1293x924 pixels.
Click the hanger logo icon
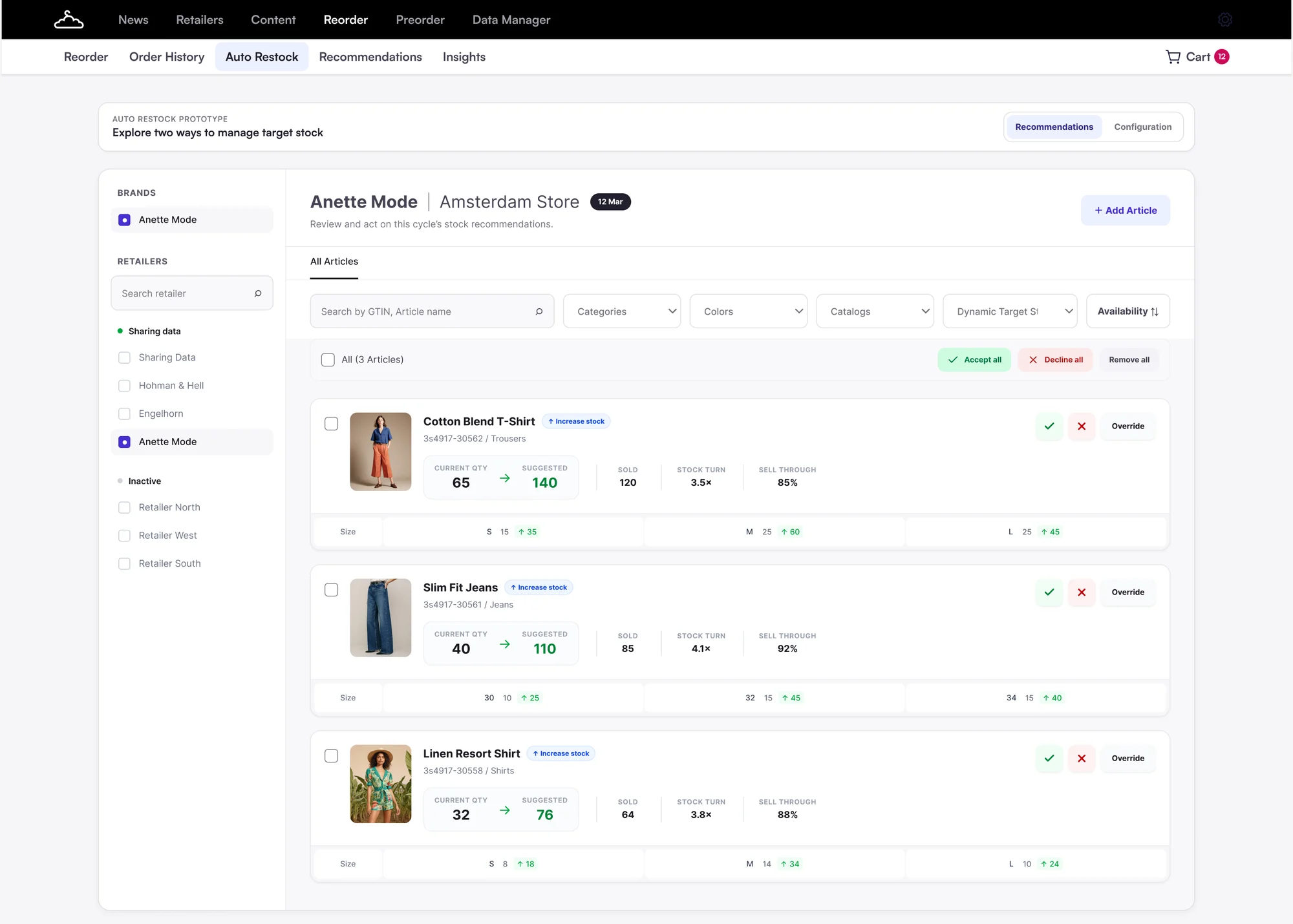click(x=69, y=20)
